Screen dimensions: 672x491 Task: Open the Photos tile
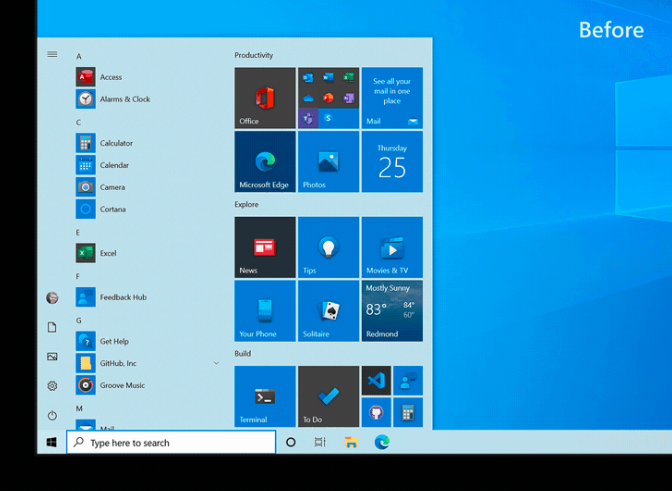tap(328, 162)
